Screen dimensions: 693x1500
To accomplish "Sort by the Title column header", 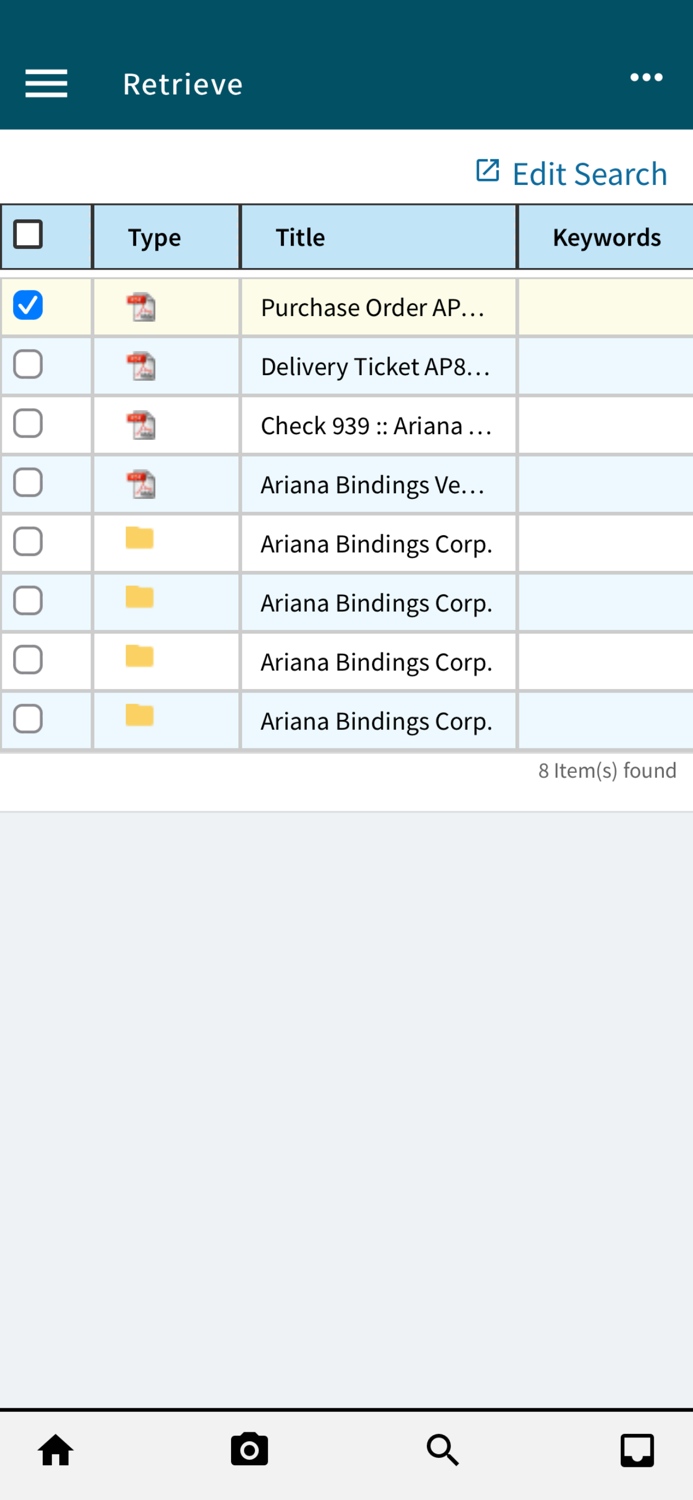I will click(300, 237).
